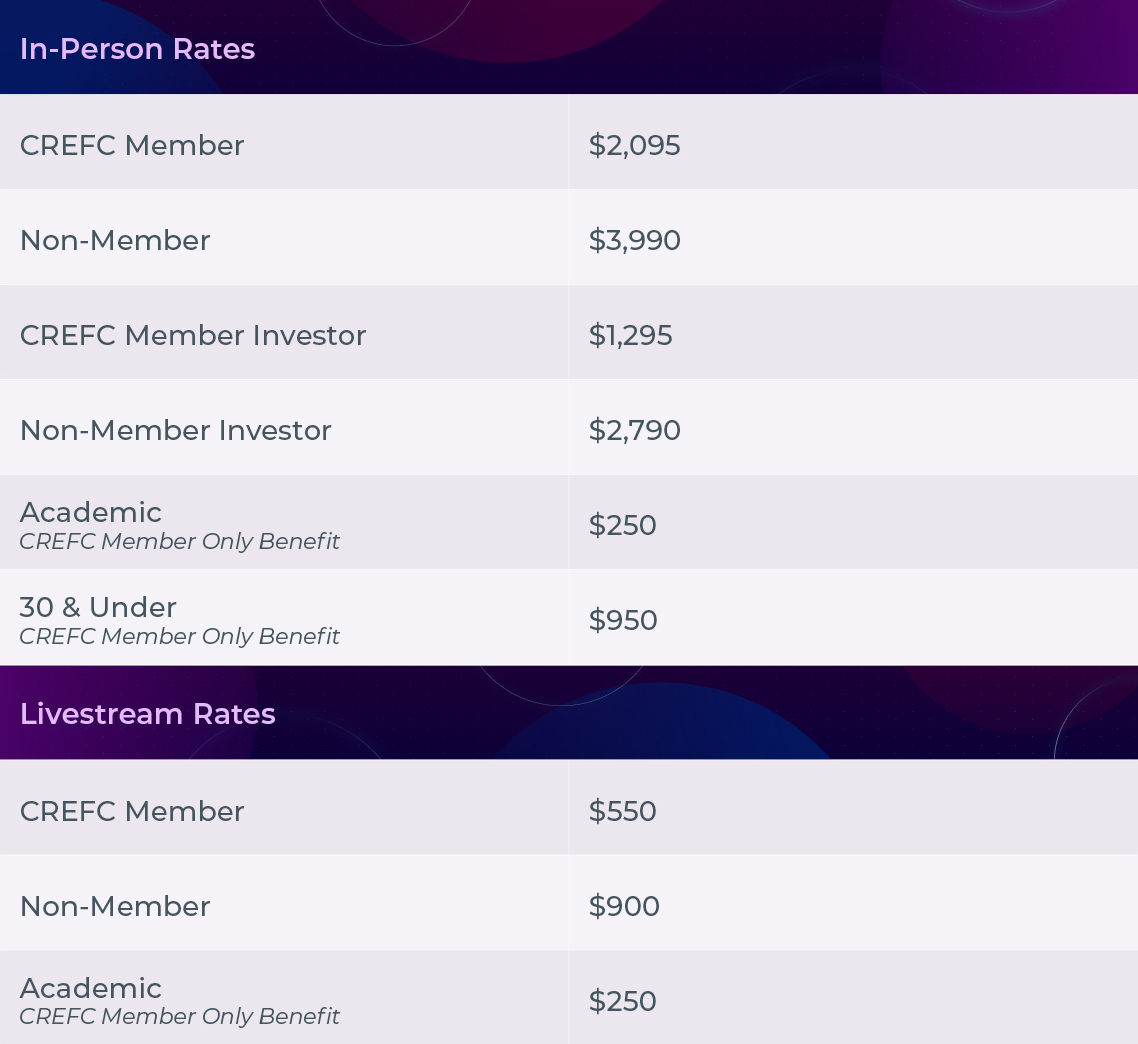The width and height of the screenshot is (1138, 1044).
Task: Click the $950 price for 30 & Under
Action: pyautogui.click(x=623, y=621)
